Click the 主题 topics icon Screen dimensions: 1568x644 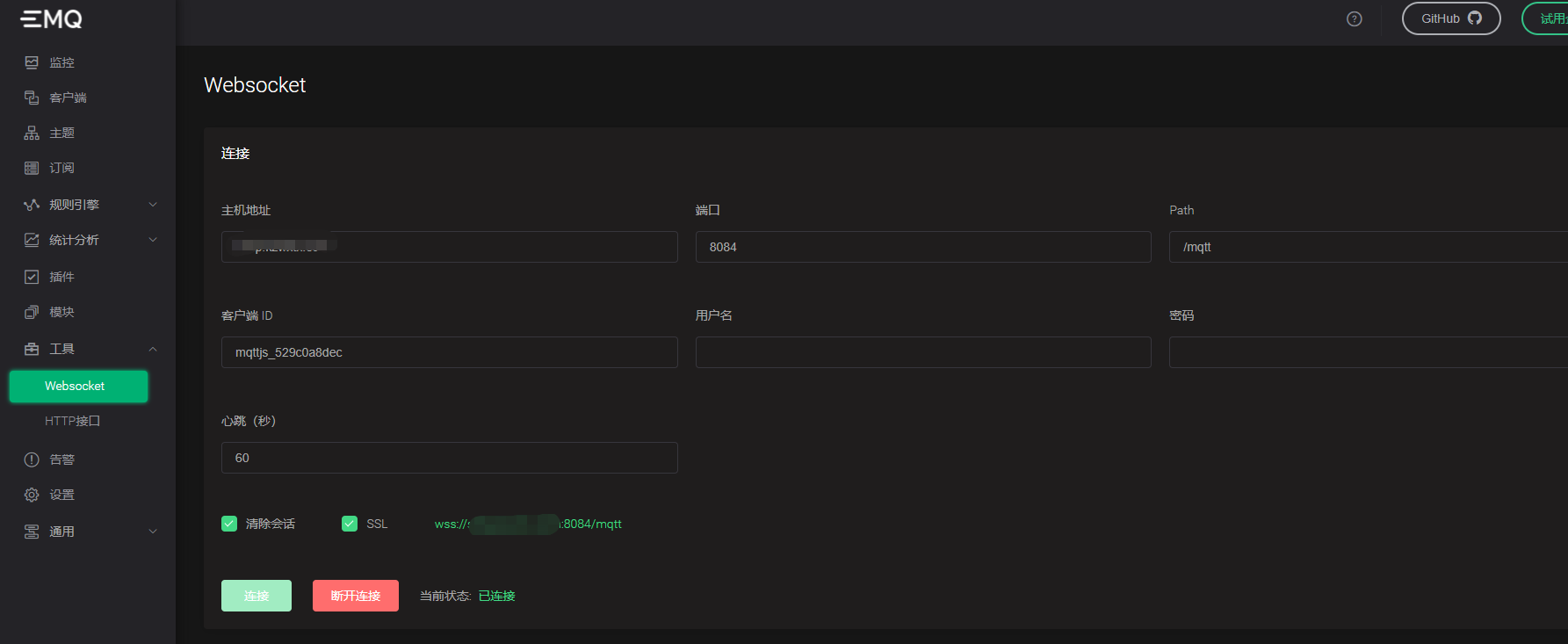coord(32,133)
